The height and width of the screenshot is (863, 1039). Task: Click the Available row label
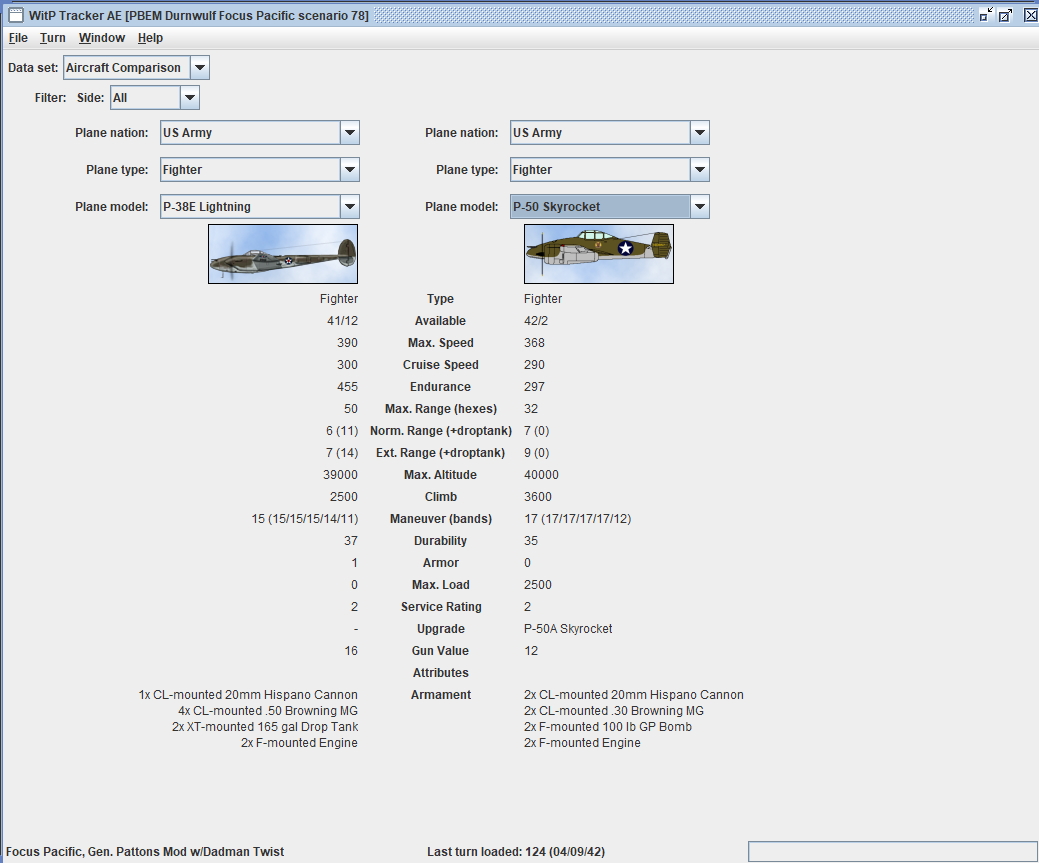point(441,321)
